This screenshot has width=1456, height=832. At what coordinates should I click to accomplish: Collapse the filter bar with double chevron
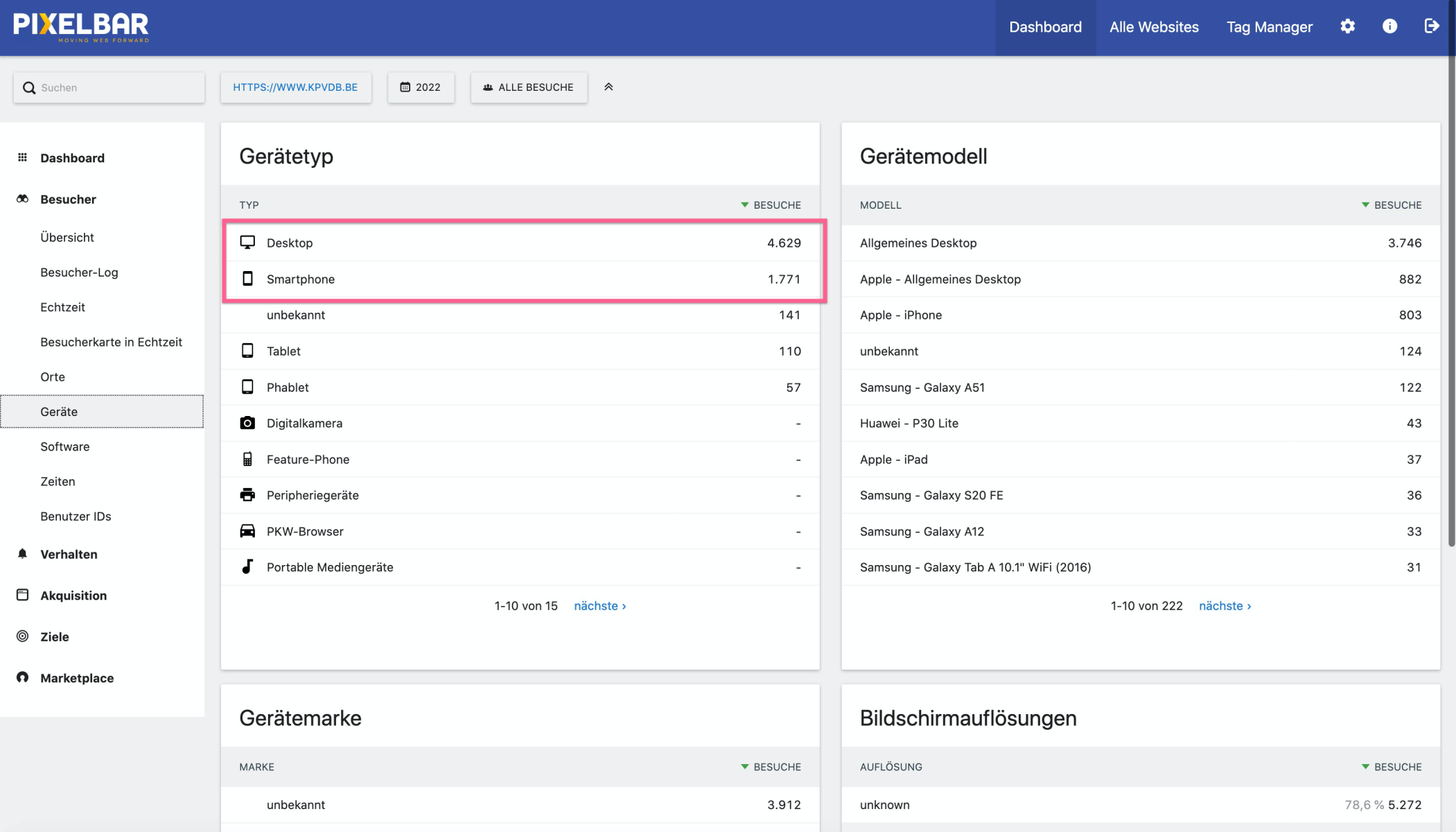pyautogui.click(x=608, y=87)
